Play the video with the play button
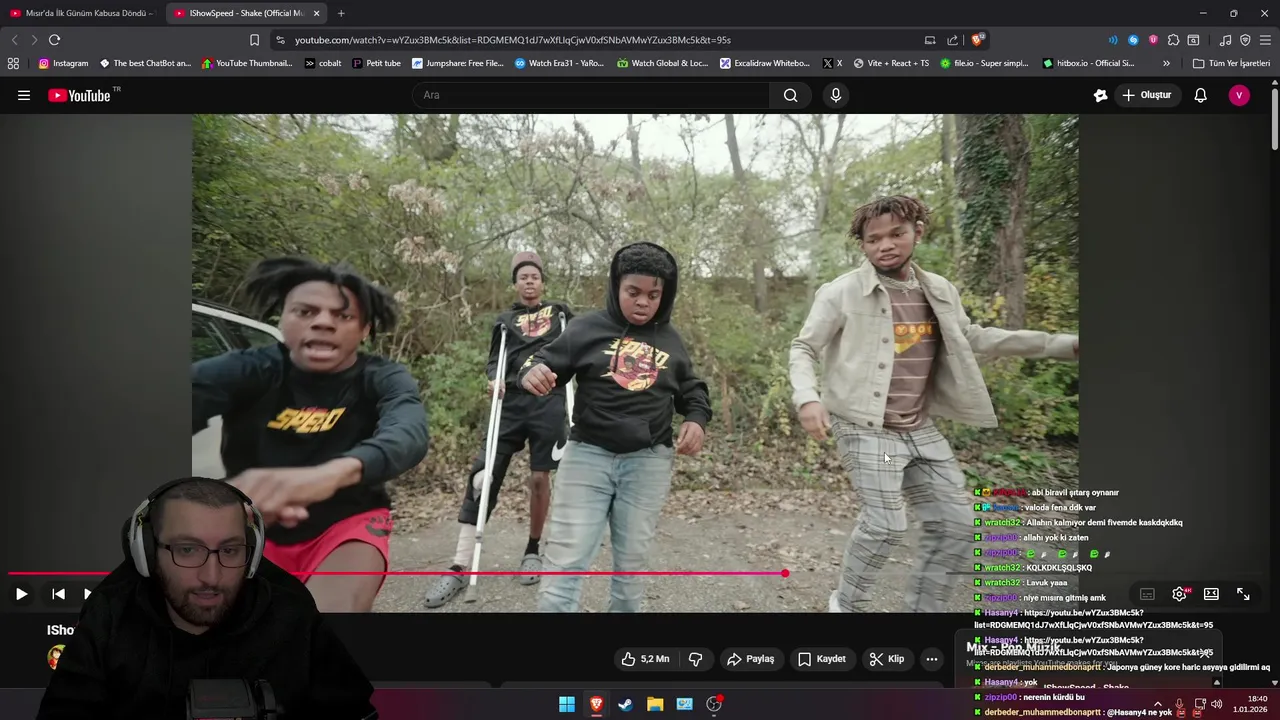The image size is (1280, 720). click(21, 594)
